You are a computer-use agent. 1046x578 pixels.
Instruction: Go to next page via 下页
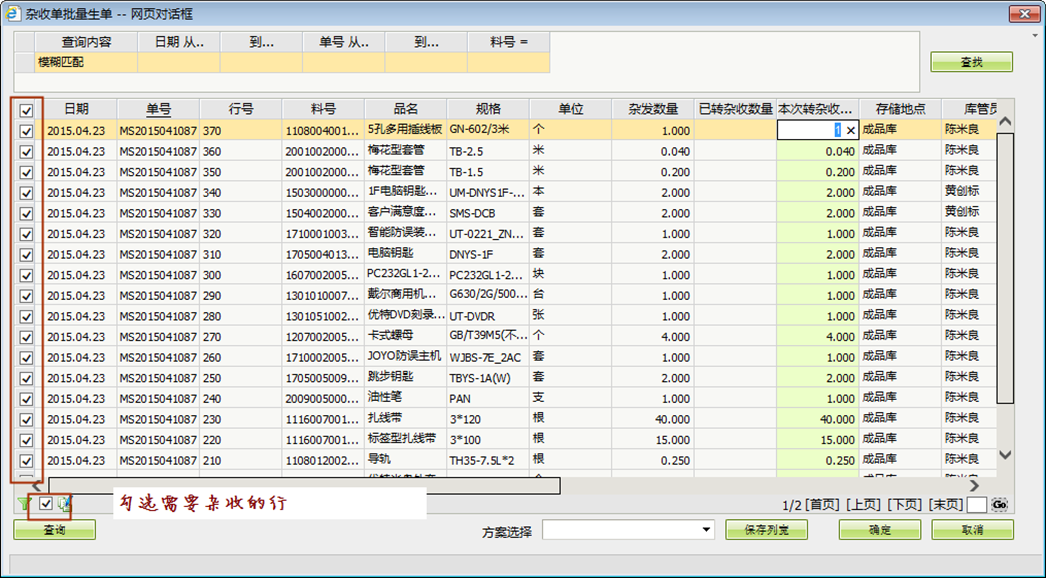(904, 505)
